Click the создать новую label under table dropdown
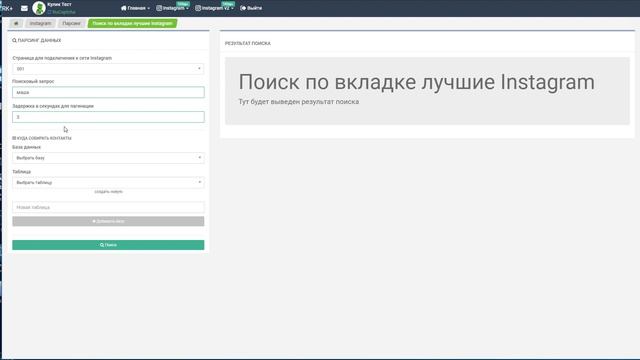The image size is (640, 360). coord(109,192)
